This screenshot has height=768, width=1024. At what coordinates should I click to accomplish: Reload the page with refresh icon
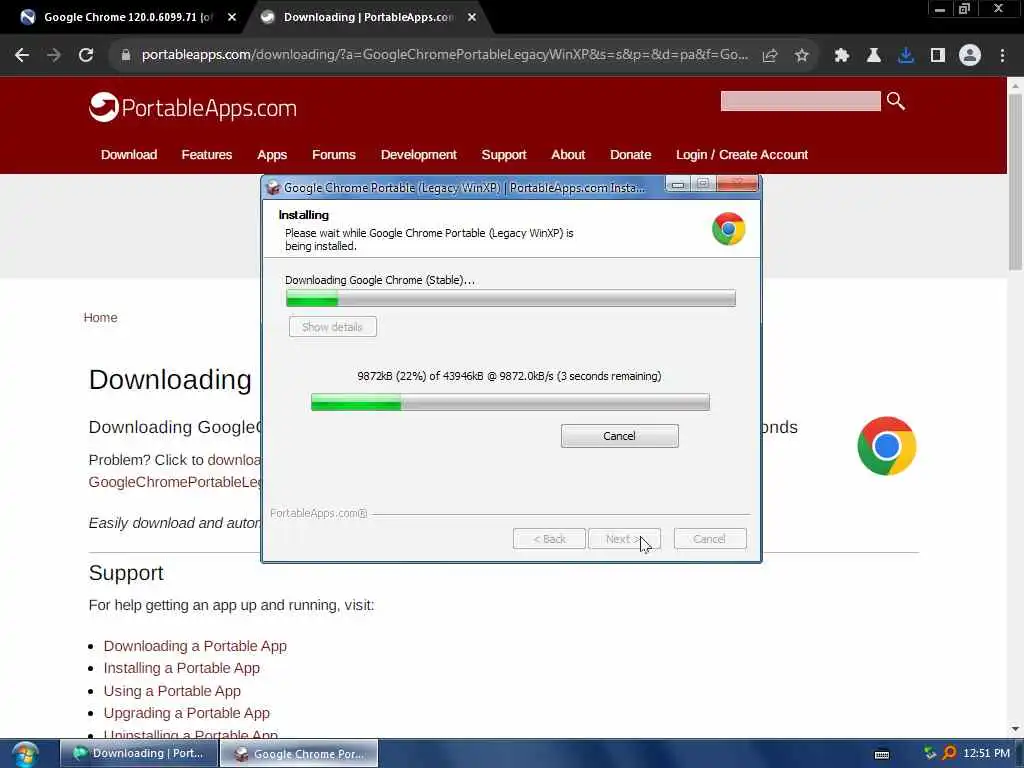click(86, 56)
